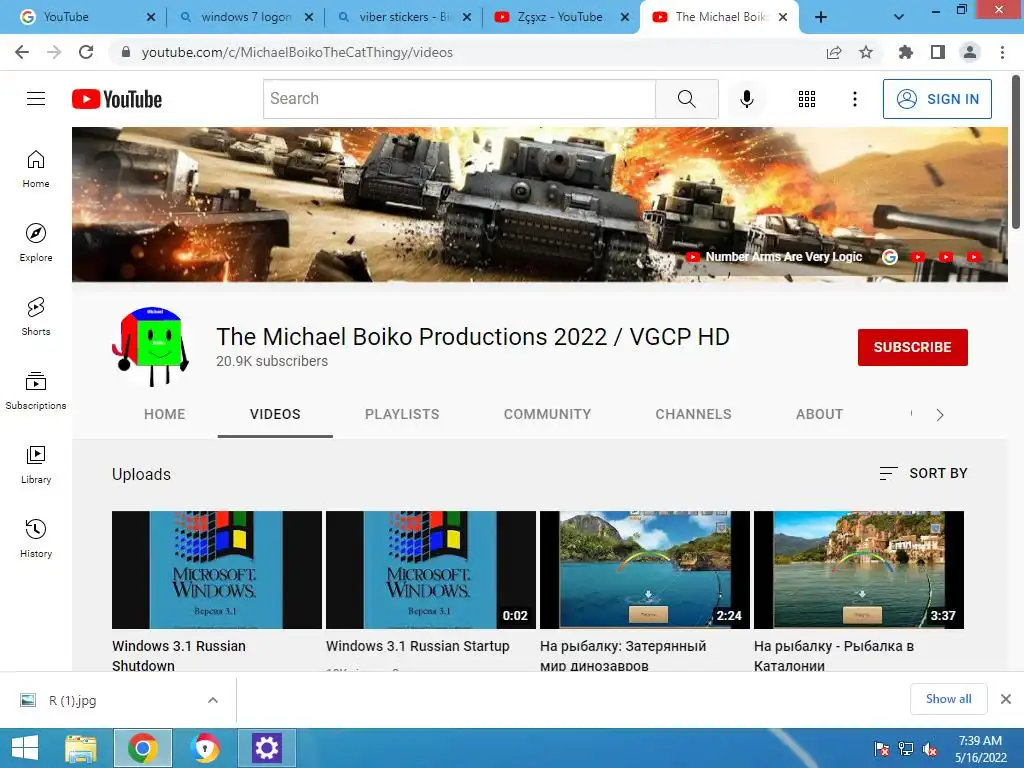Open Explore in sidebar
The image size is (1024, 768).
(x=36, y=243)
